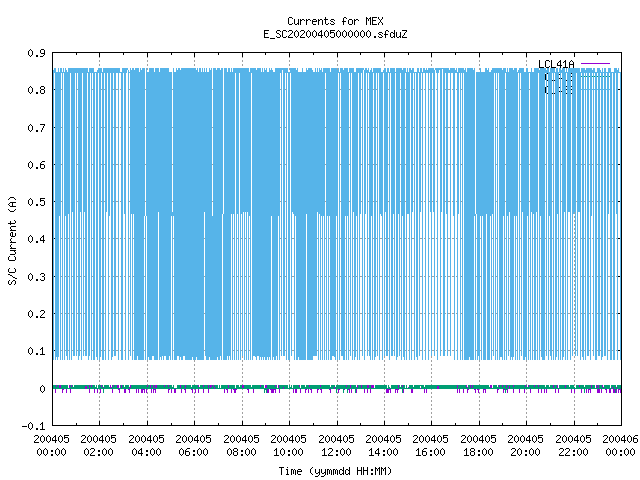This screenshot has width=640, height=480.
Task: Click the 200405 06:00 time tick label
Action: 193,445
